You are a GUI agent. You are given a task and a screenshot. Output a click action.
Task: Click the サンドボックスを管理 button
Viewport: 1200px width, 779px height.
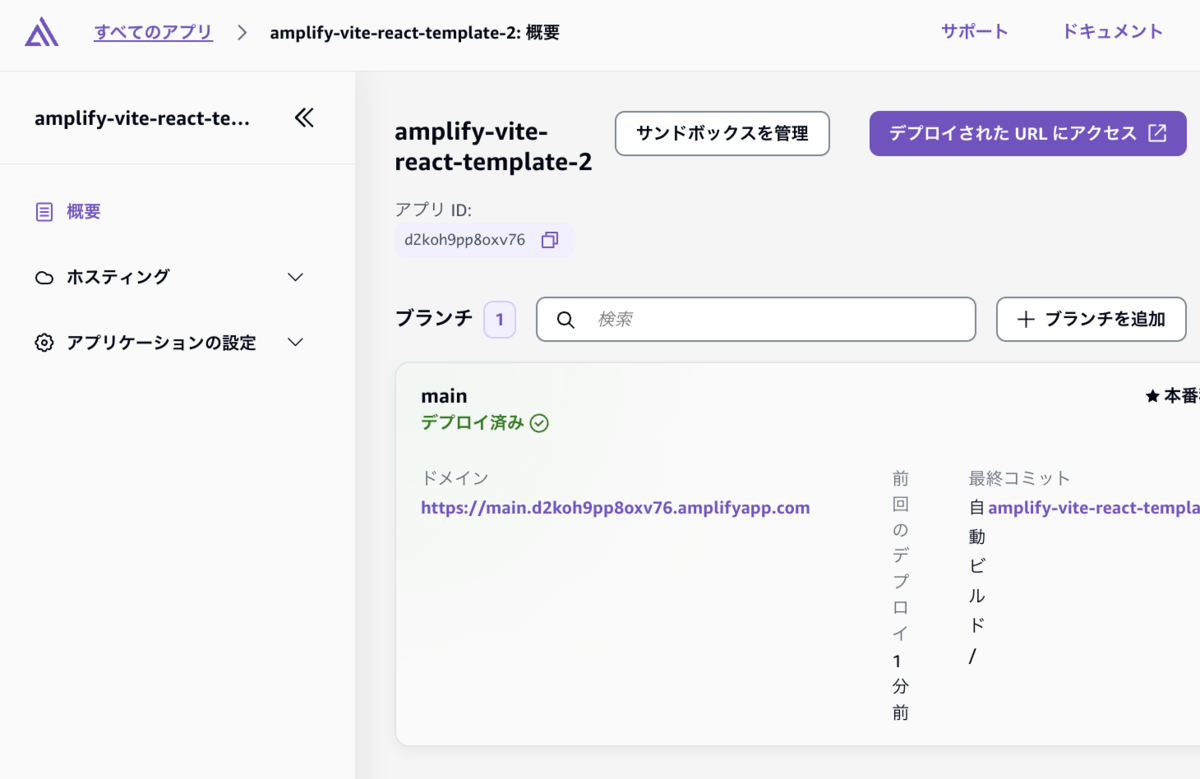722,133
